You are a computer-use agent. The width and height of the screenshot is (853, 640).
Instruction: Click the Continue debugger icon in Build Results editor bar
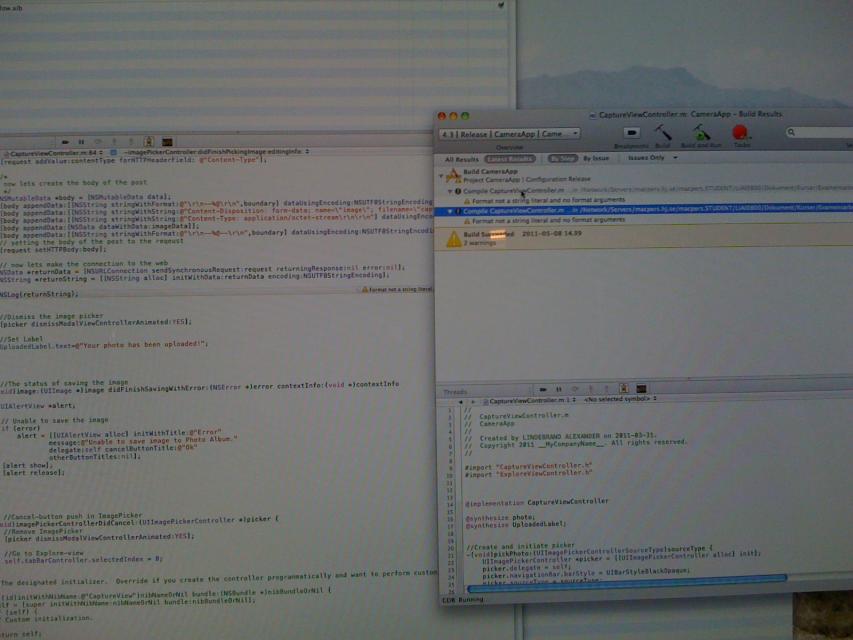[543, 390]
